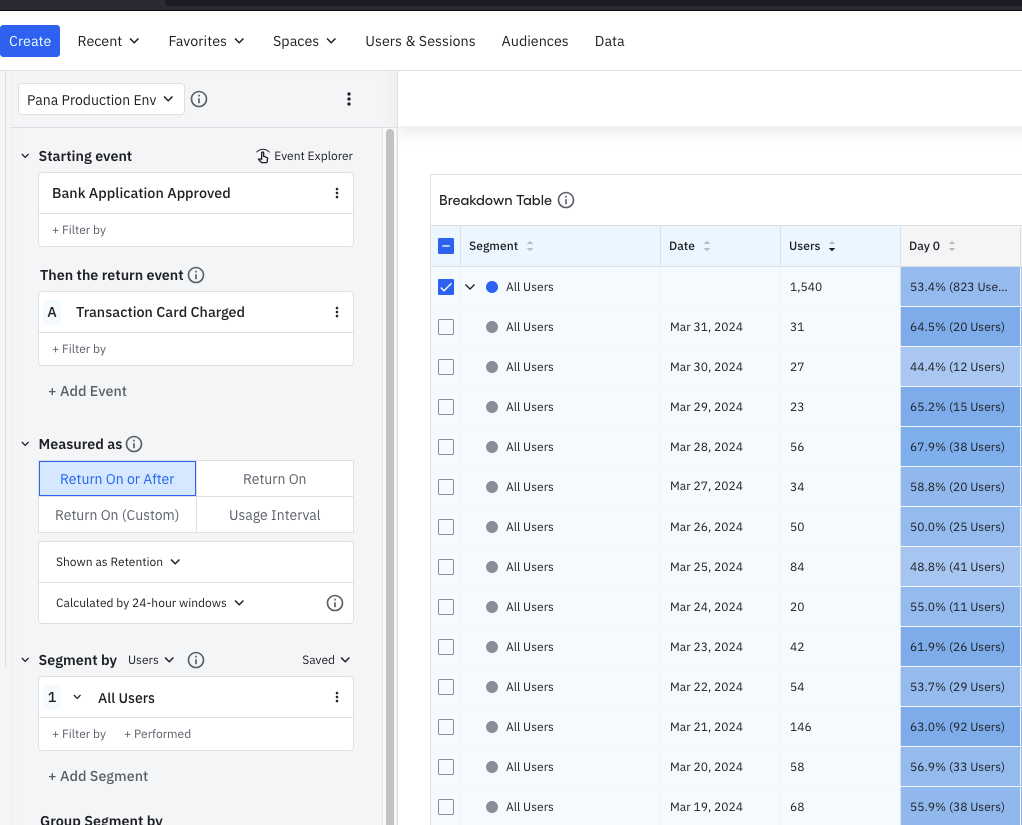The width and height of the screenshot is (1022, 825).
Task: Open the Recent menu
Action: click(x=108, y=41)
